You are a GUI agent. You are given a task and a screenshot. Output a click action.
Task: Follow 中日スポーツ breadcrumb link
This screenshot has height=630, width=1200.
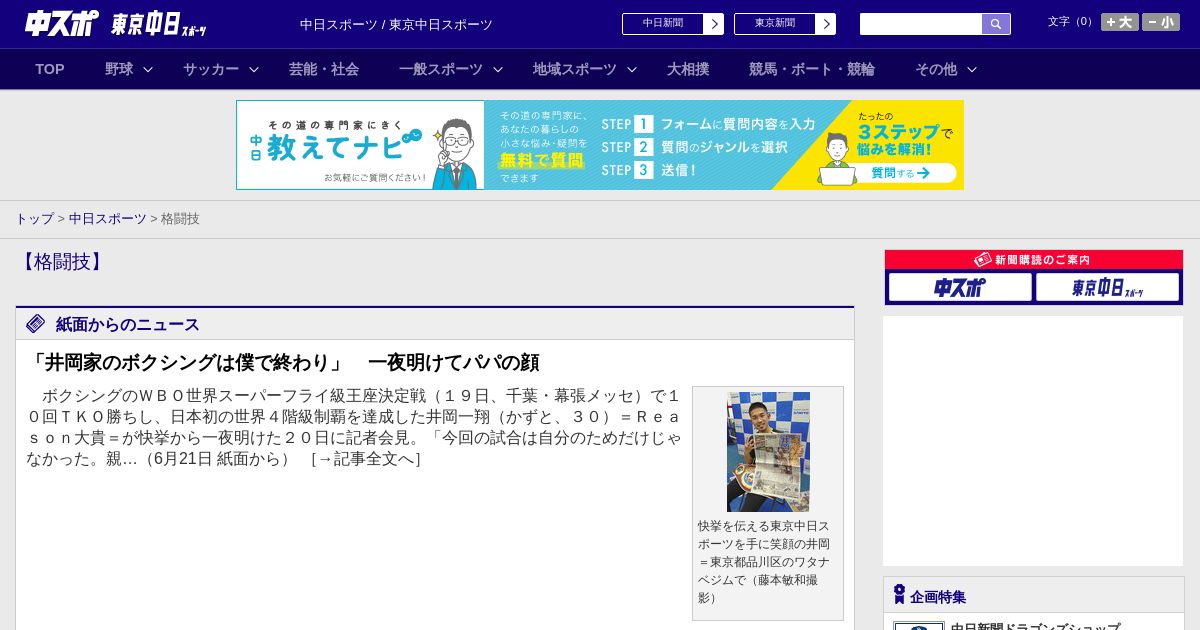(108, 218)
